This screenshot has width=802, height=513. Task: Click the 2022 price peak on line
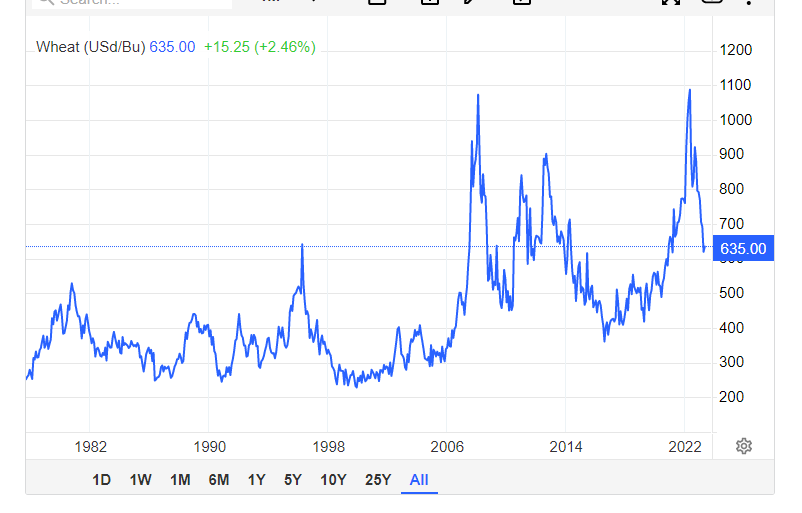tap(690, 91)
